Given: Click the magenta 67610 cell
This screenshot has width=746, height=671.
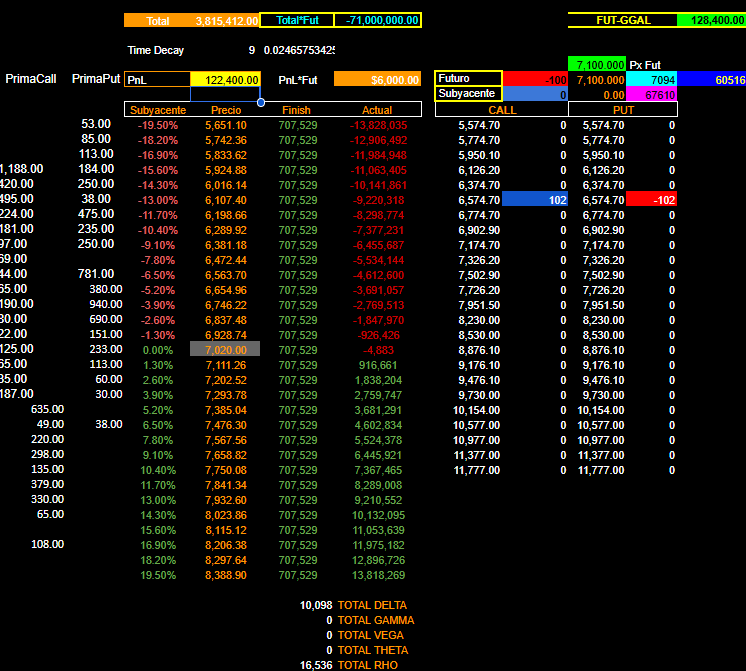Looking at the screenshot, I should [652, 94].
